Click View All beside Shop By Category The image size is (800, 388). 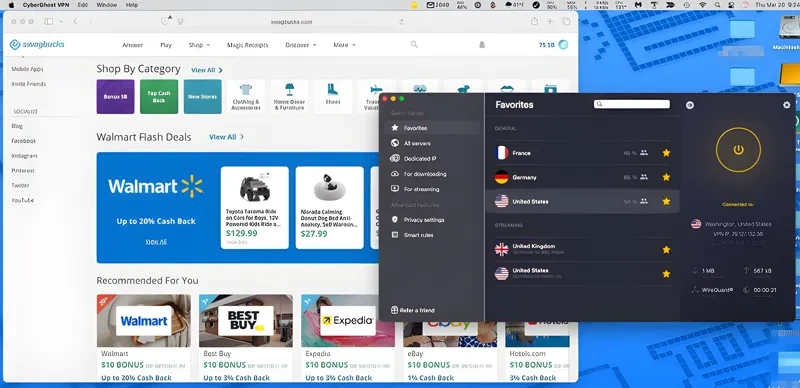[207, 70]
